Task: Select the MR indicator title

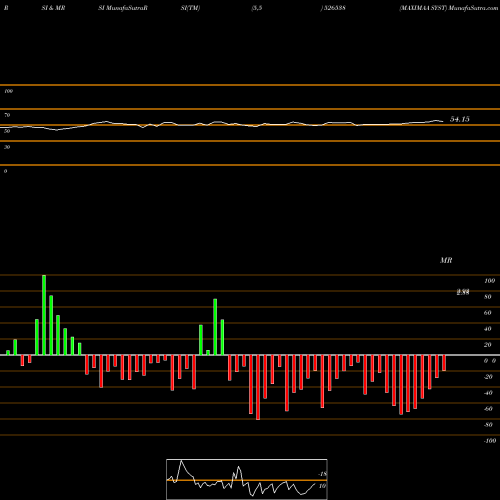Action: (446, 260)
